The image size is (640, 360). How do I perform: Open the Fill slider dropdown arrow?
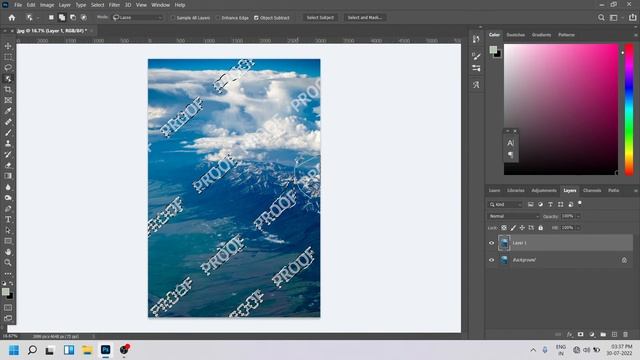(x=578, y=228)
